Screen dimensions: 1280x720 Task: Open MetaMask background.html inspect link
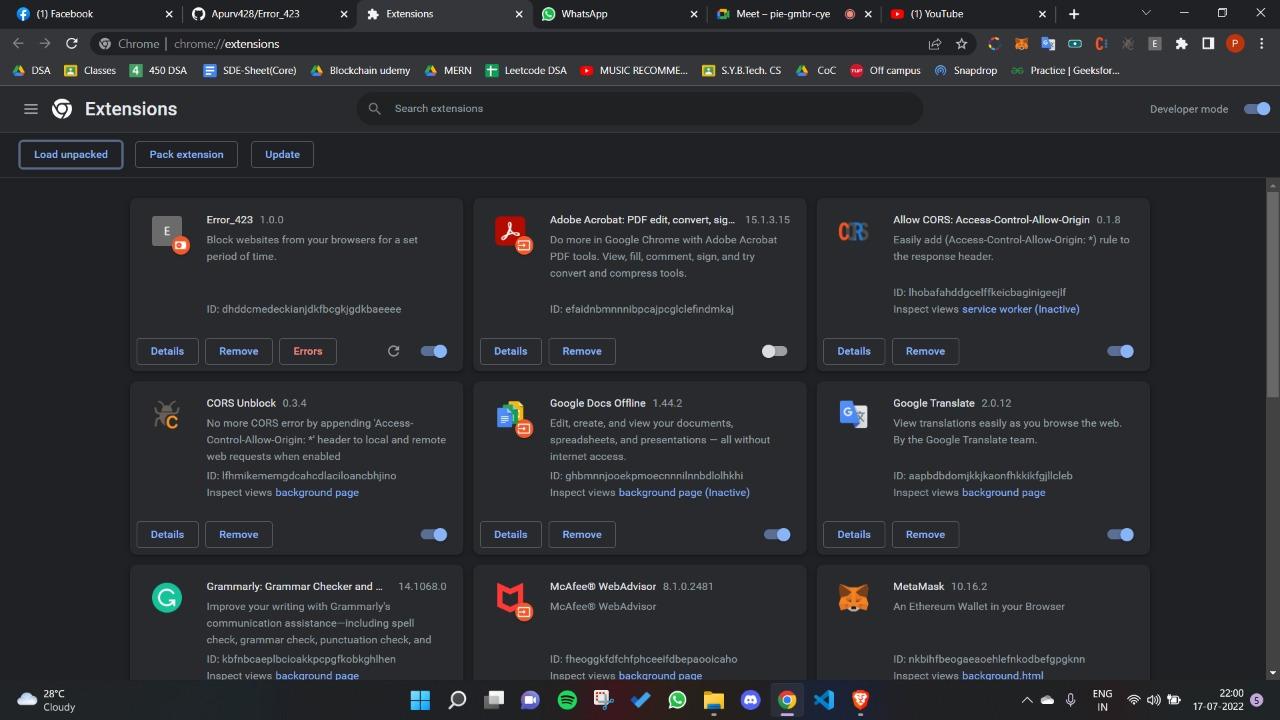coord(1002,675)
